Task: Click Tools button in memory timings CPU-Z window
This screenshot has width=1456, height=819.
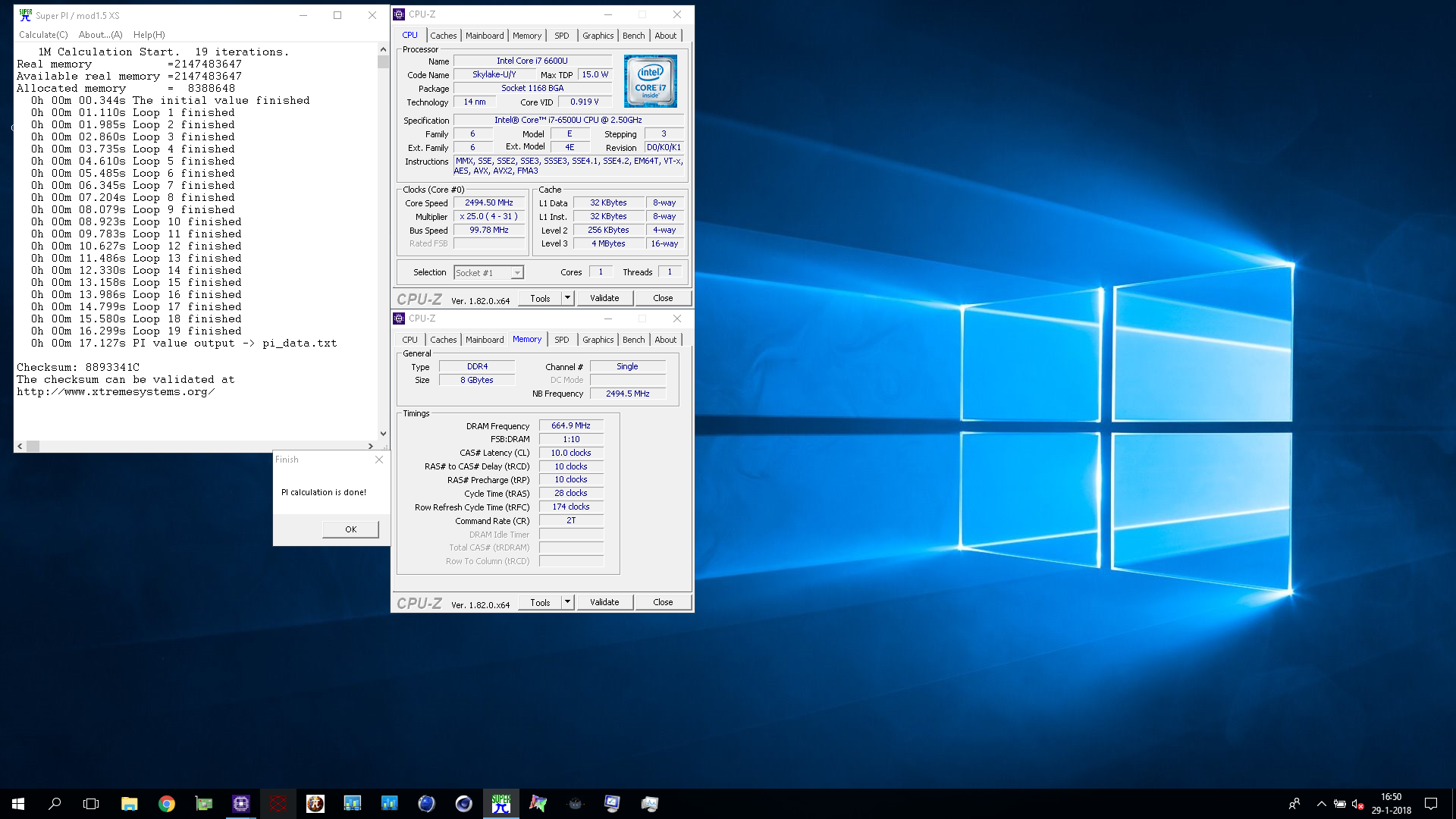Action: pos(540,602)
